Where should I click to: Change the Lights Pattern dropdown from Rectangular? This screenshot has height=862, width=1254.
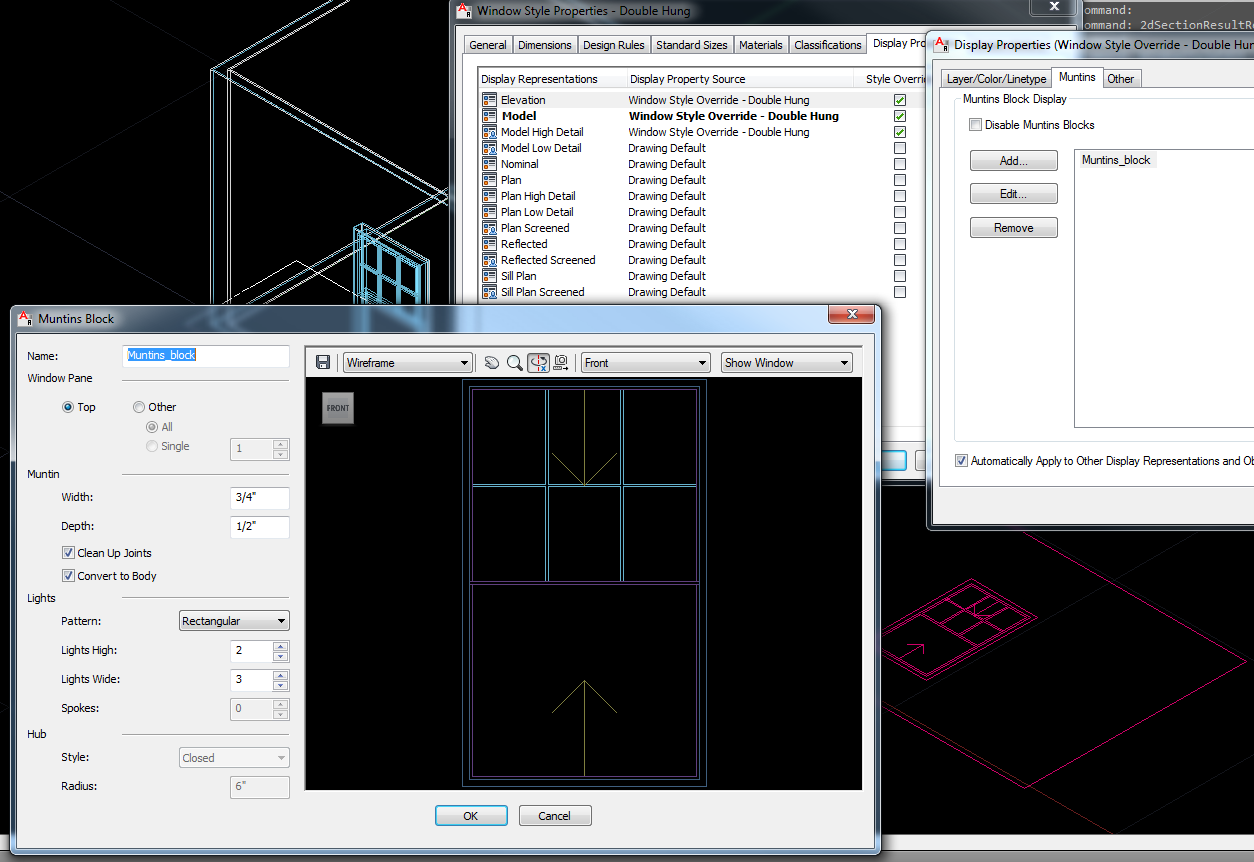coord(281,620)
